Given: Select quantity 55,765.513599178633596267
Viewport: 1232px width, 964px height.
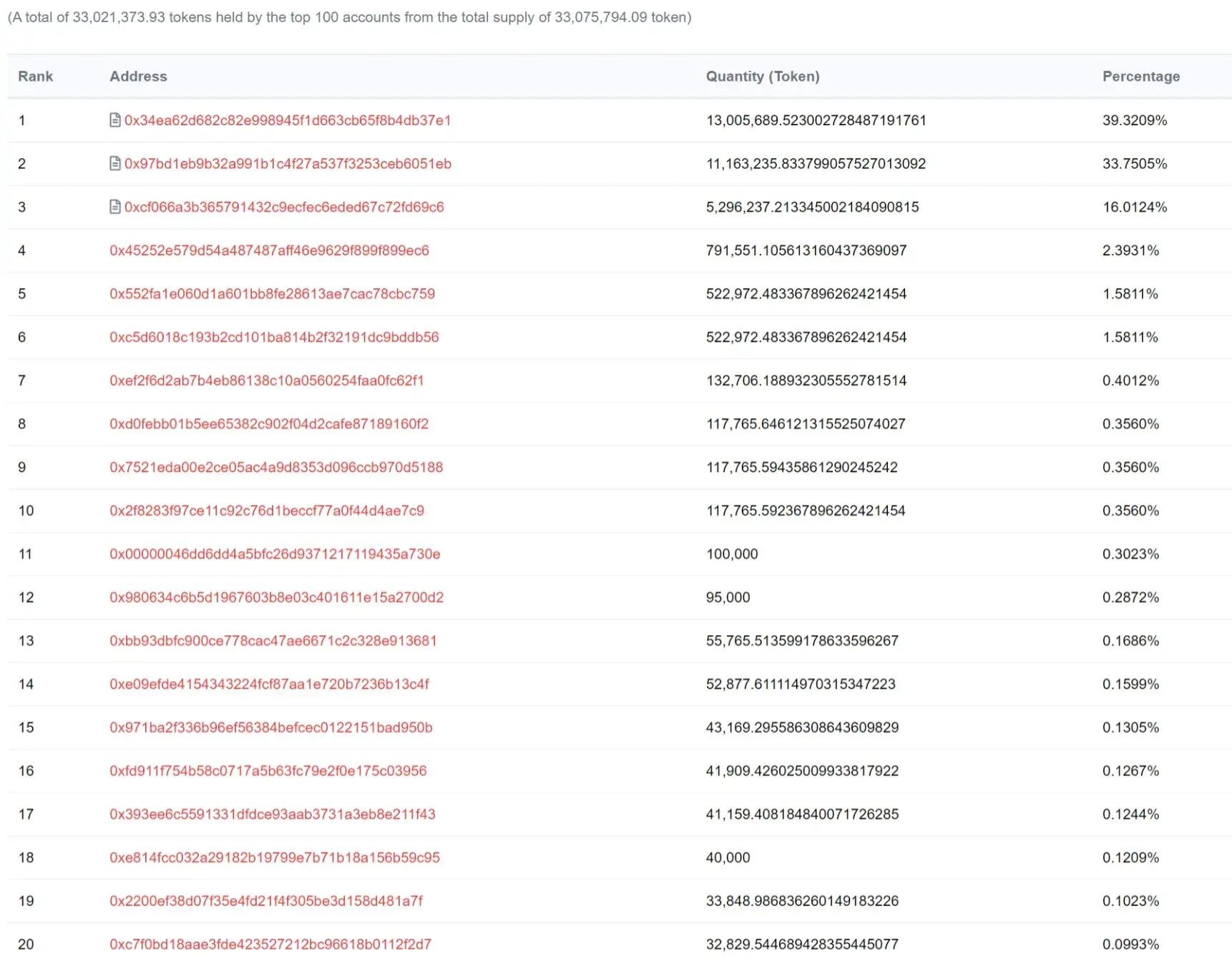Looking at the screenshot, I should (803, 641).
